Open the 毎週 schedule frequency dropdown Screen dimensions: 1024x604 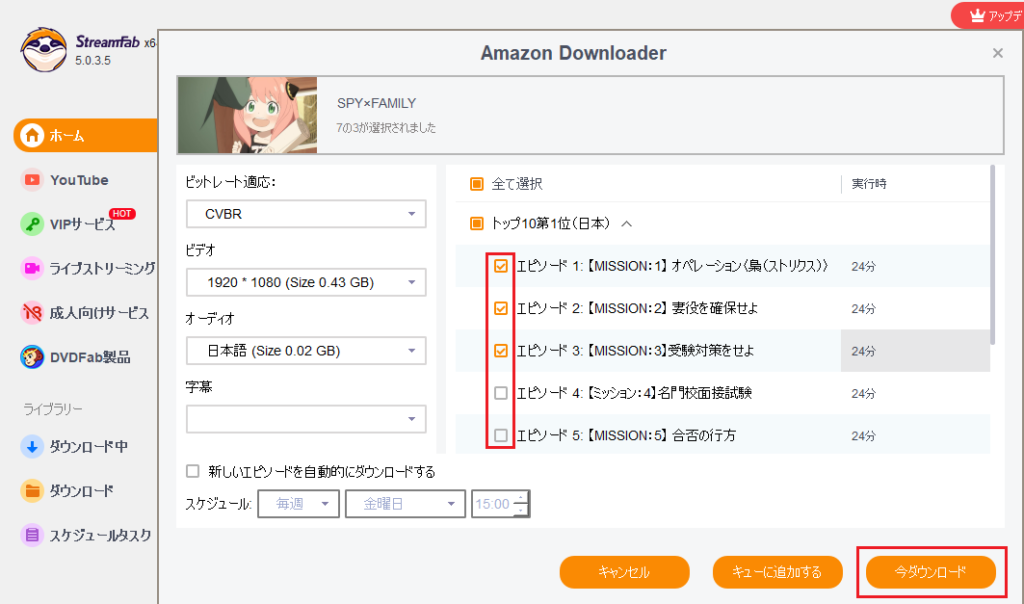pos(298,504)
